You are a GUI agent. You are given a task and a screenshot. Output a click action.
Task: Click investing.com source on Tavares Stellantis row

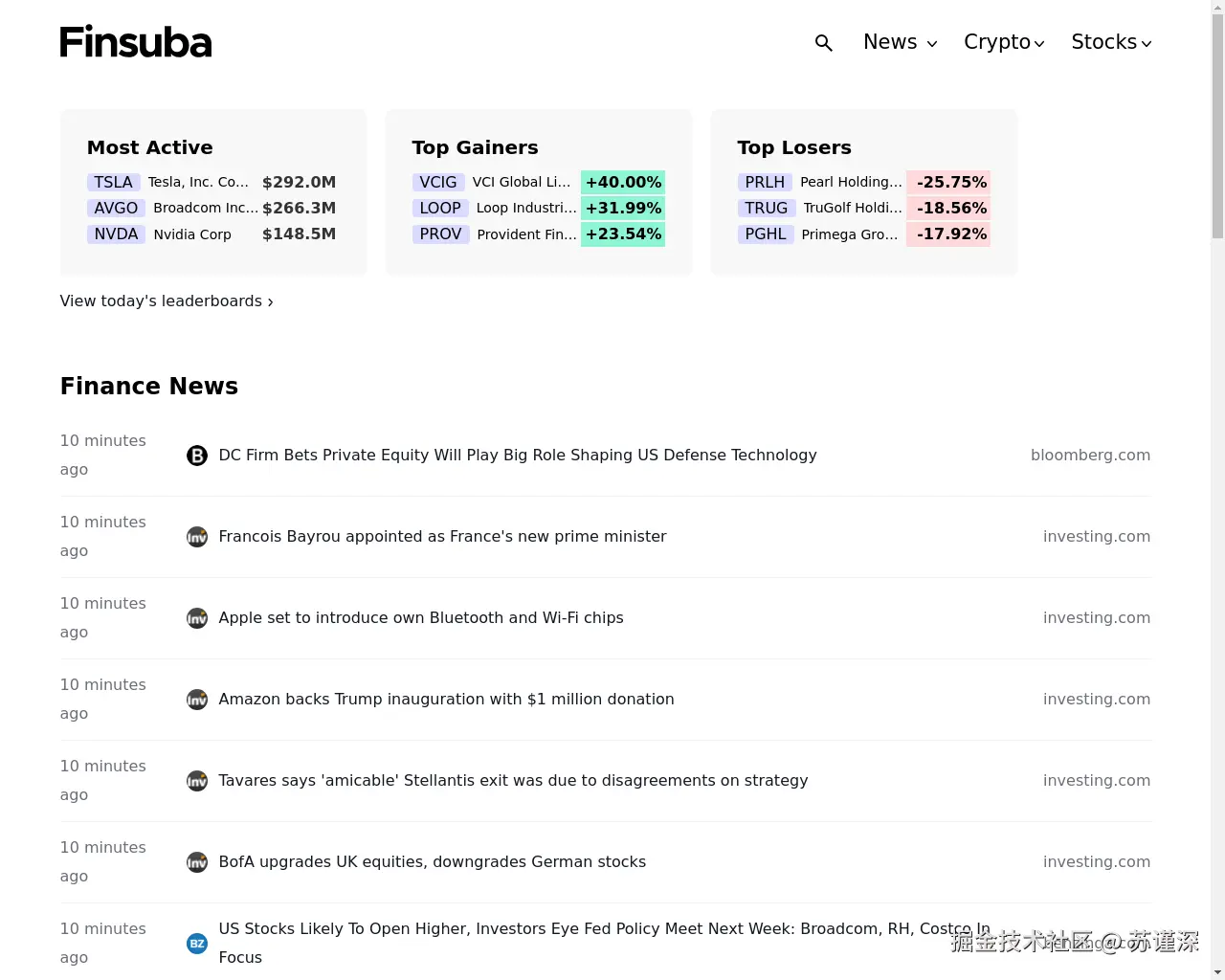tap(1097, 781)
